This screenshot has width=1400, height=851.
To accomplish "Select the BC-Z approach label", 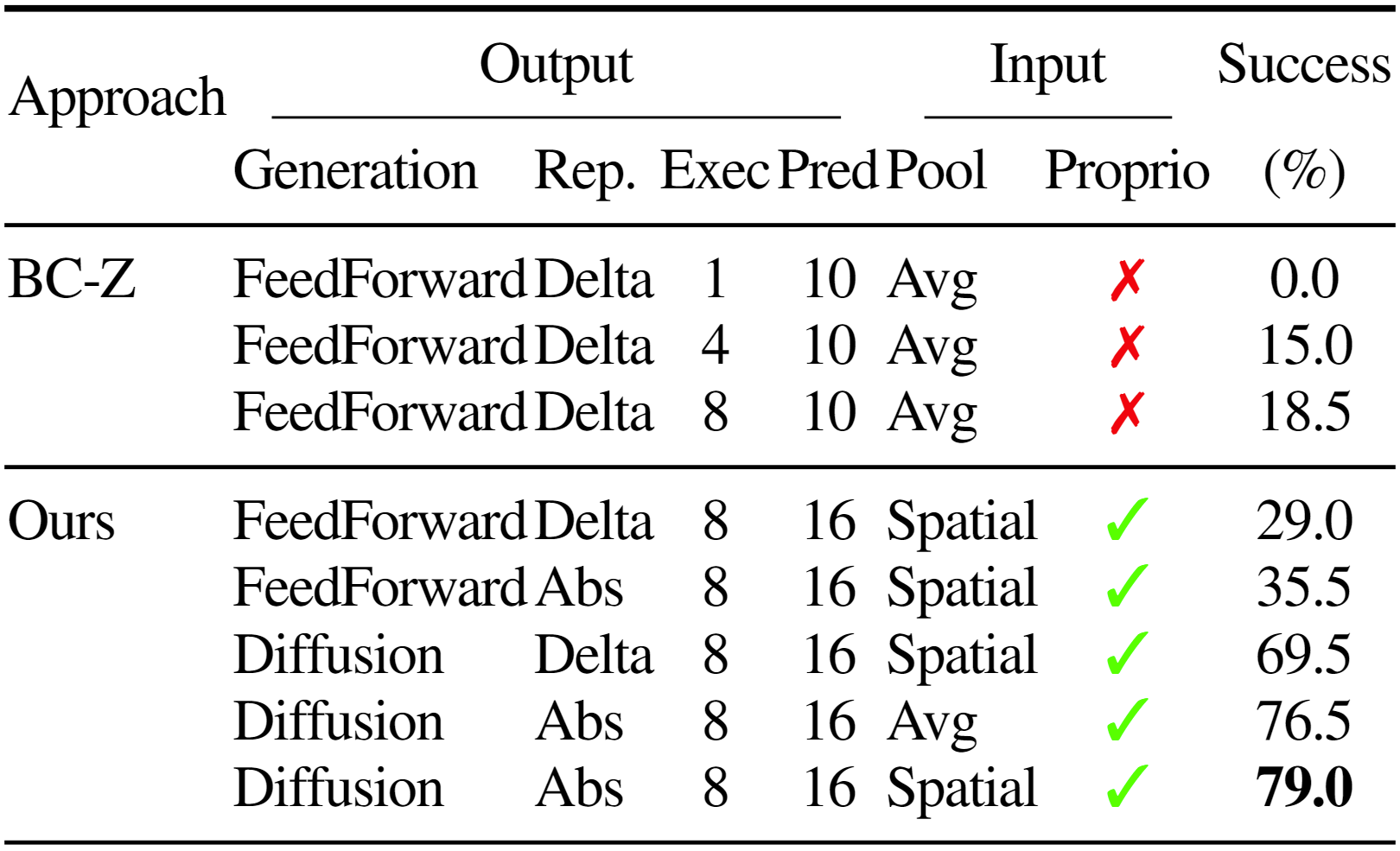I will click(72, 280).
